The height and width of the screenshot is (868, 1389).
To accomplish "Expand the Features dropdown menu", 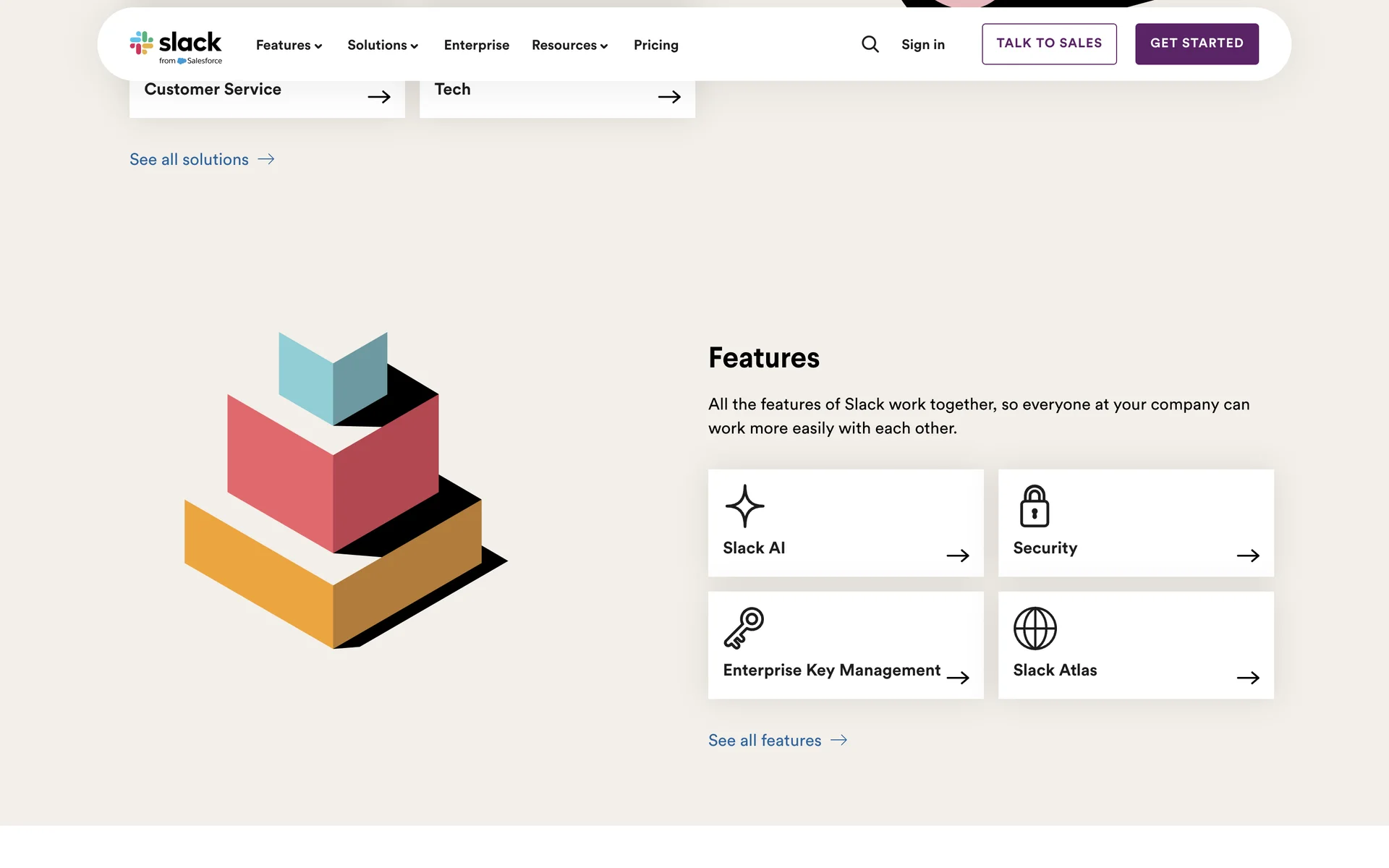I will [289, 45].
